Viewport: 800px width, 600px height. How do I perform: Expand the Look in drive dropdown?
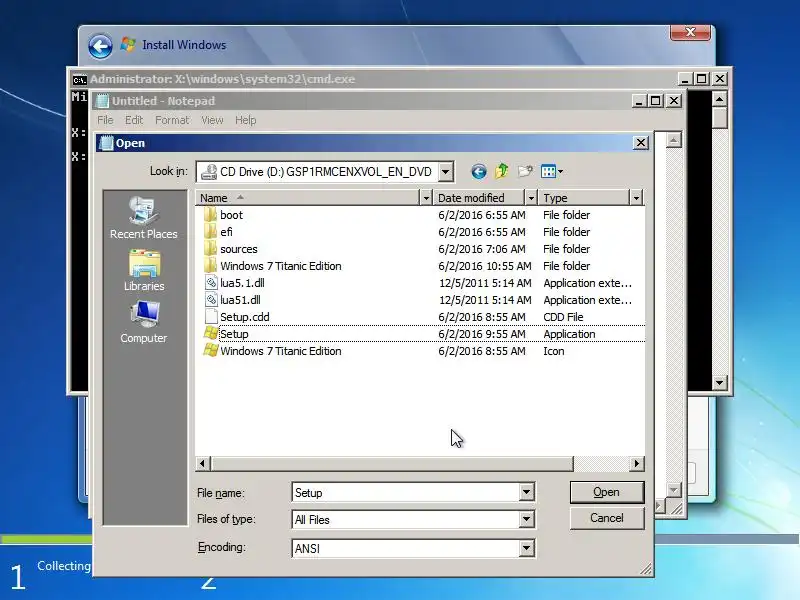pyautogui.click(x=445, y=172)
